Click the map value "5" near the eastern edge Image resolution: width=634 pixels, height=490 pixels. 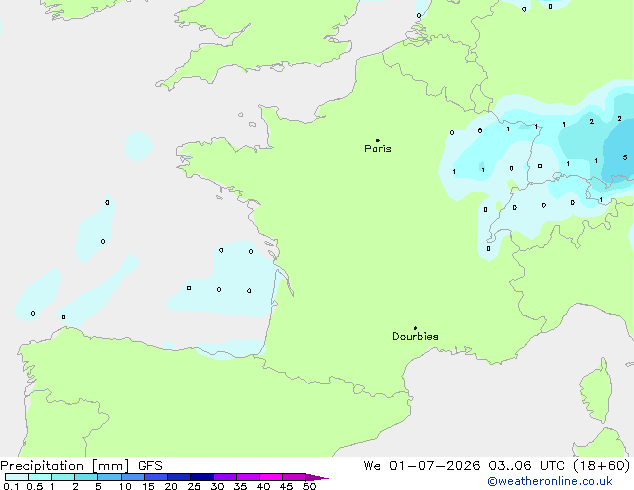[x=625, y=157]
